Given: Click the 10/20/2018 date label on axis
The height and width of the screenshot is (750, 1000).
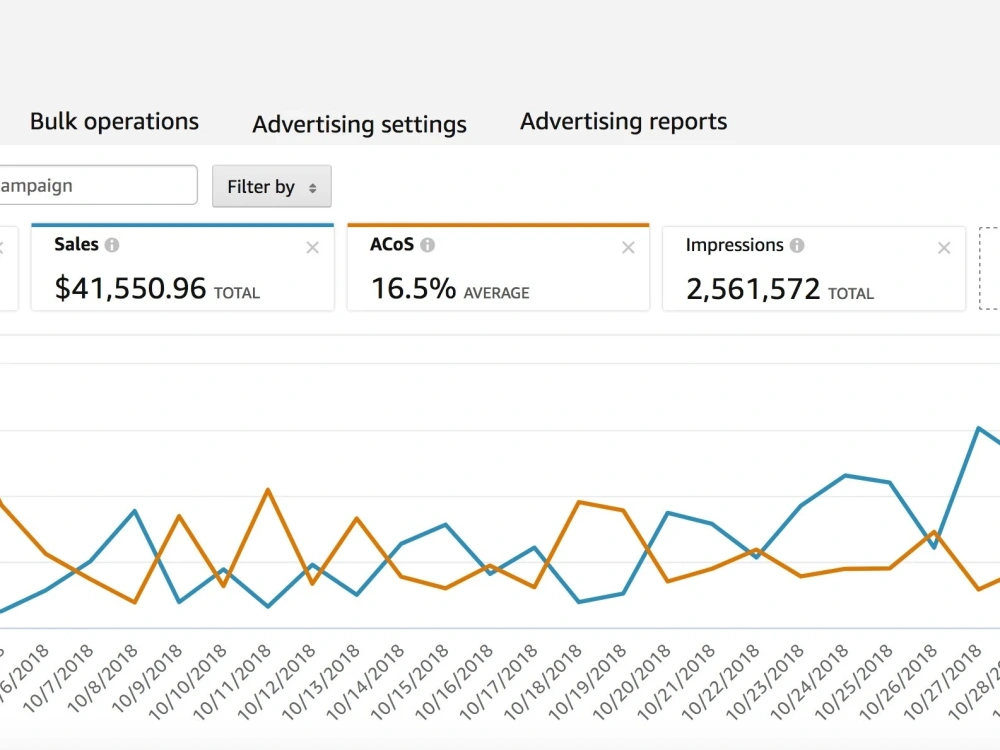Looking at the screenshot, I should pos(632,680).
